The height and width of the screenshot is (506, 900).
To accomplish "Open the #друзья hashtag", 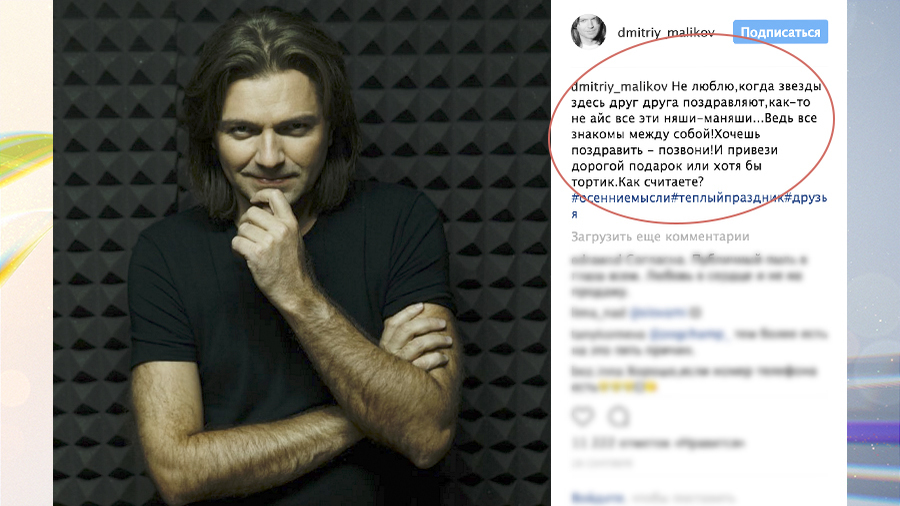I will pos(805,198).
